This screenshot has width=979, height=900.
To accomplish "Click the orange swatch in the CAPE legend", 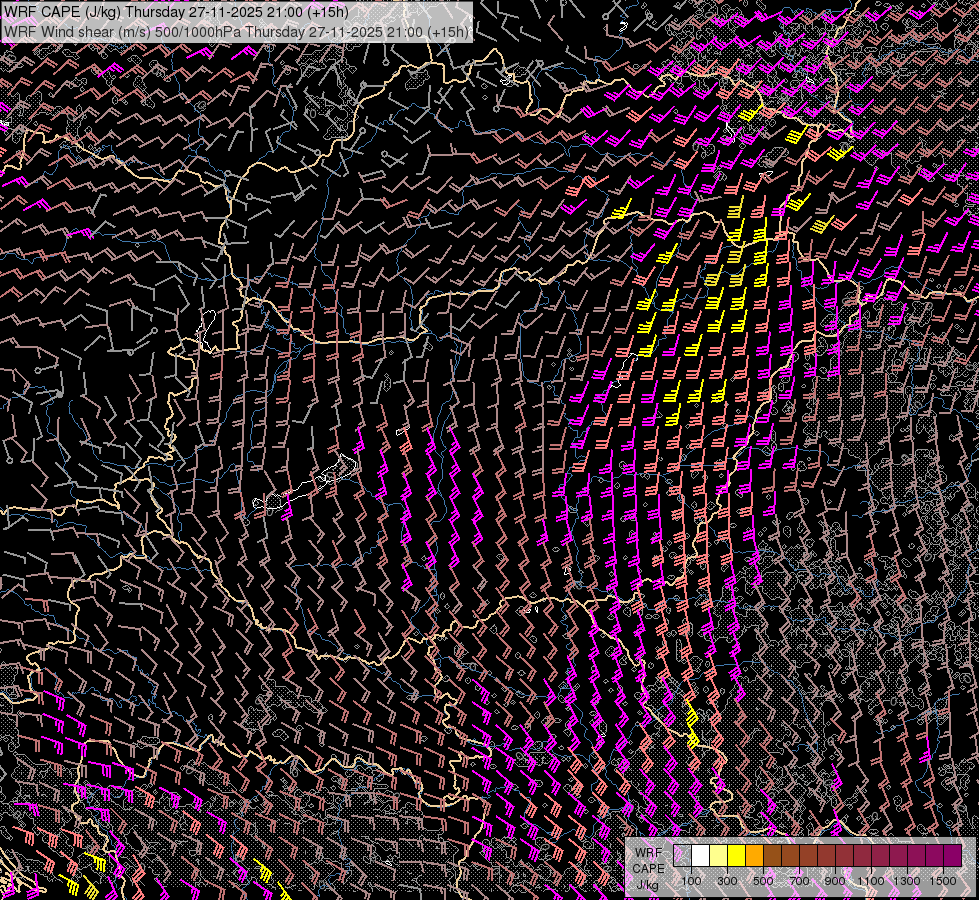I will [754, 856].
